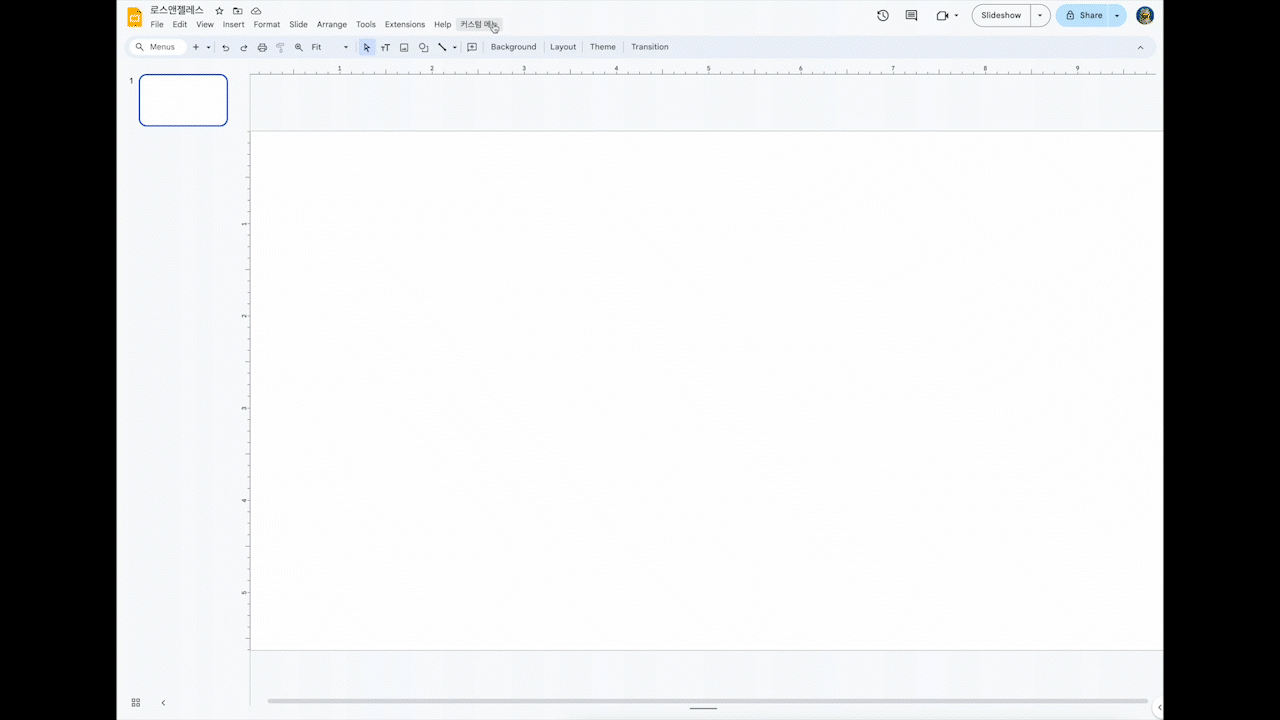Expand the Share options arrow
Screen dimensions: 1280x720
tap(1117, 15)
